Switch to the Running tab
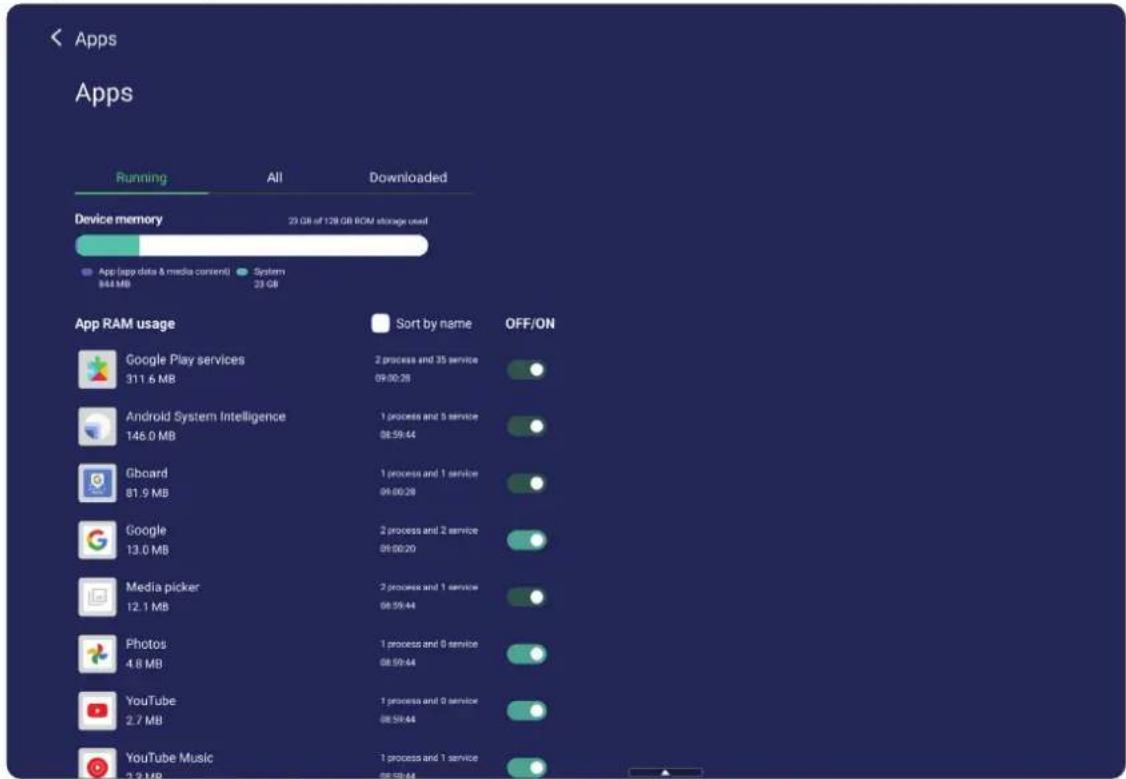Image resolution: width=1126 pixels, height=779 pixels. click(141, 177)
